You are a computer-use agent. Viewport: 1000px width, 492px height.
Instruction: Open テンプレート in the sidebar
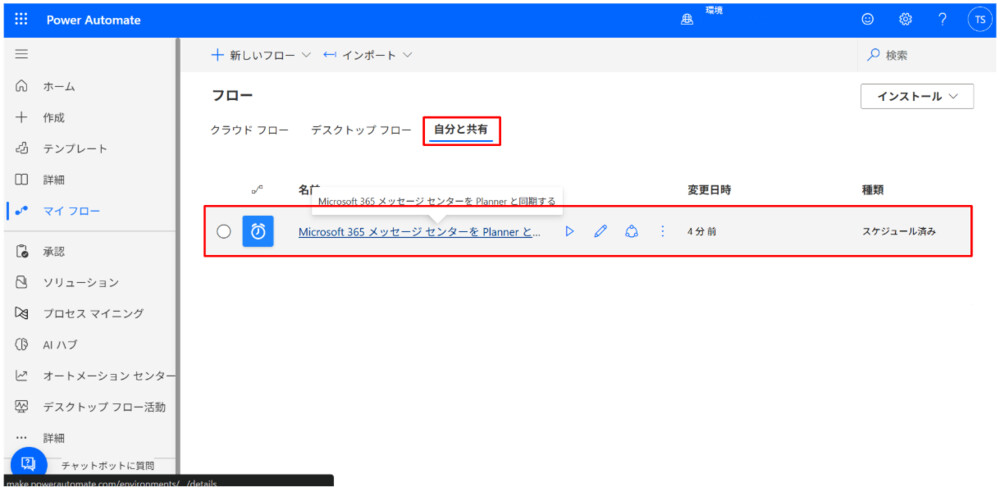[x=75, y=149]
